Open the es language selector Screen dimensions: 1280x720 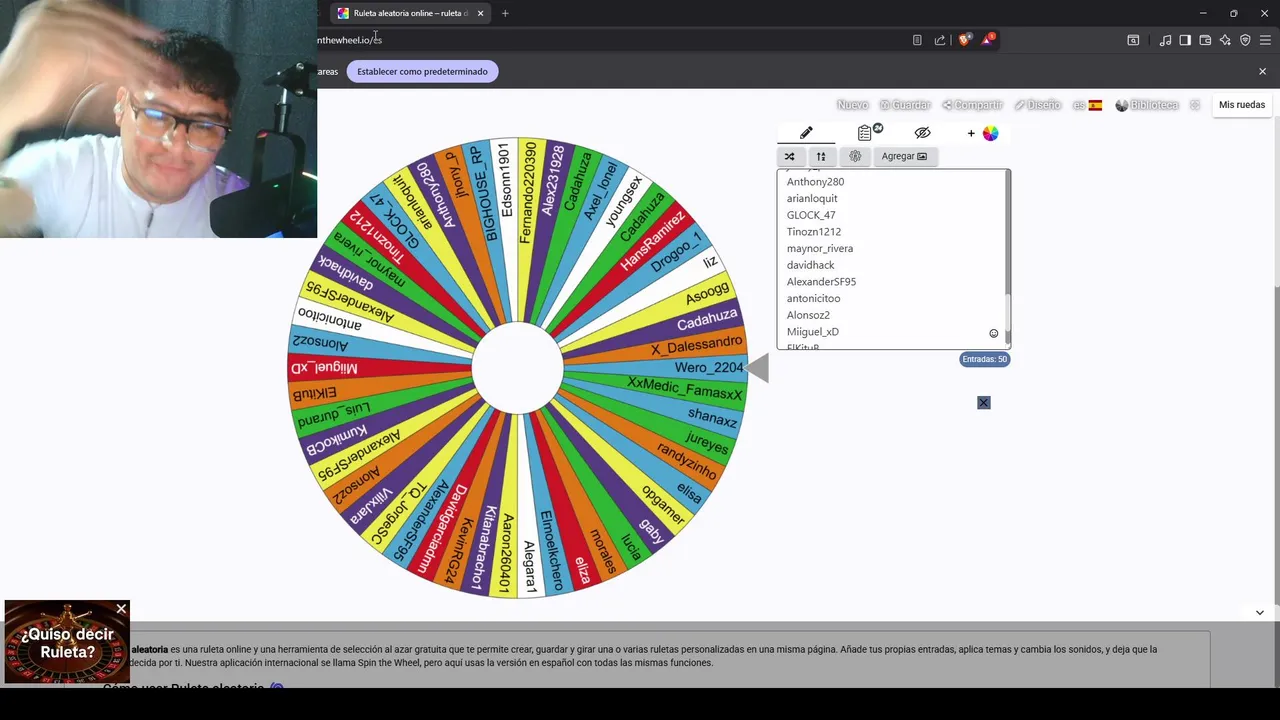[1087, 105]
